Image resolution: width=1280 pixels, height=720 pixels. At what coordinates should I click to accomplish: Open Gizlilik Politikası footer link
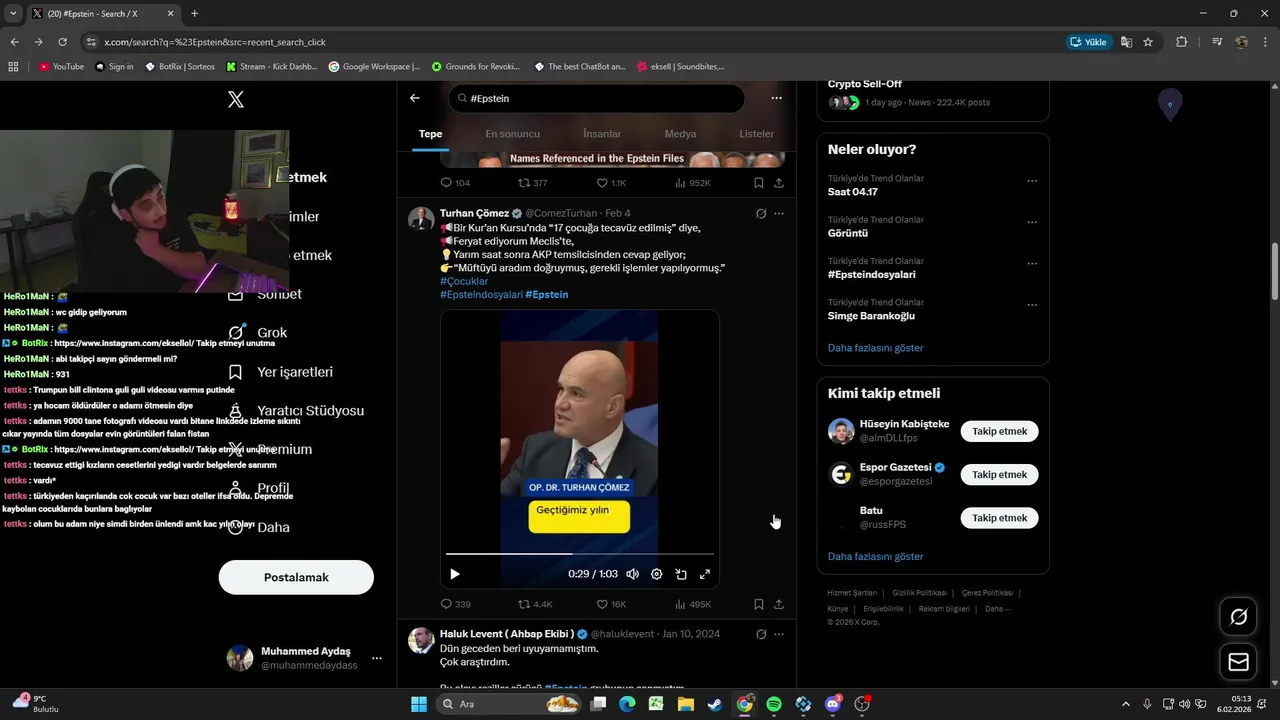pyautogui.click(x=919, y=593)
